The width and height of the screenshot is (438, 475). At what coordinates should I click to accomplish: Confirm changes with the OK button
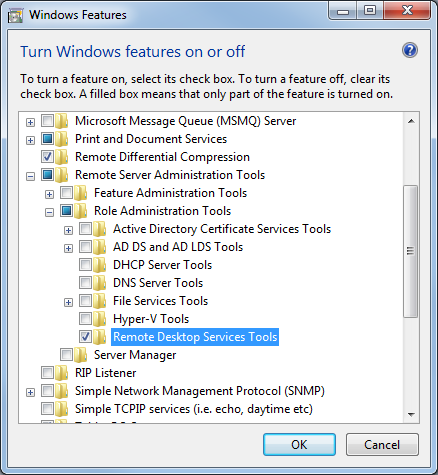[x=299, y=445]
